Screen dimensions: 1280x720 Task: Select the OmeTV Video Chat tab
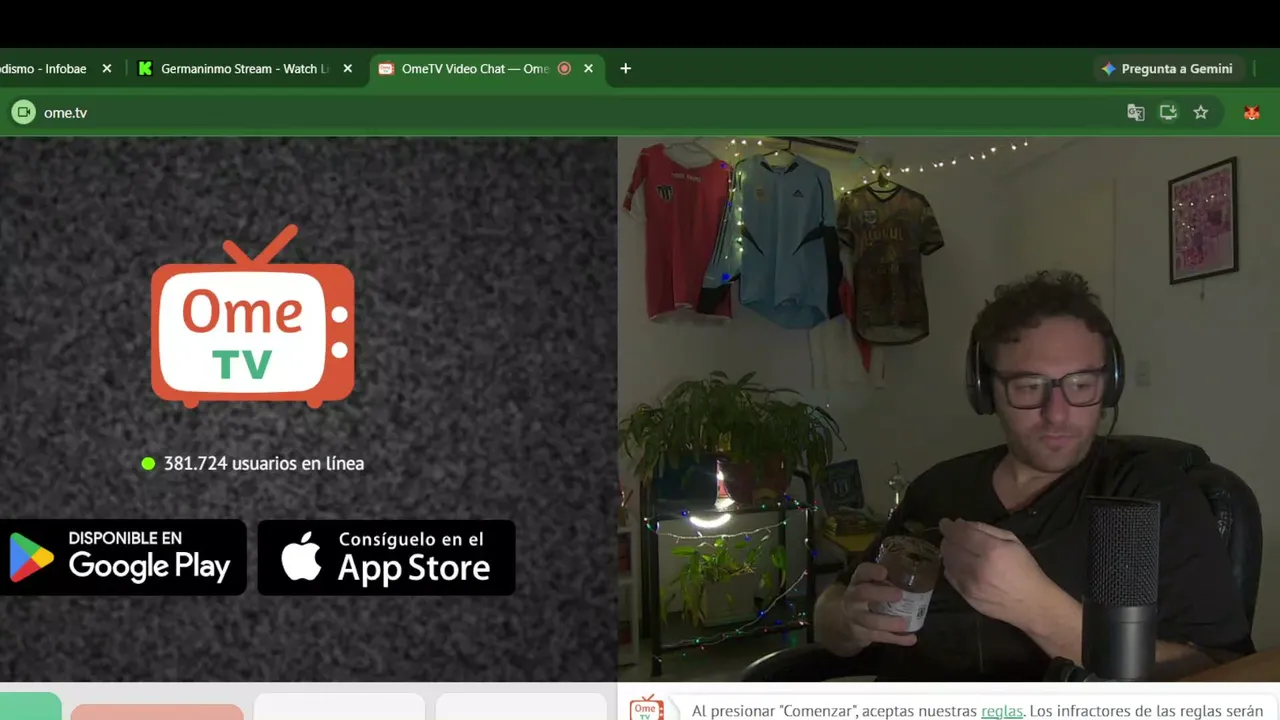(x=487, y=69)
